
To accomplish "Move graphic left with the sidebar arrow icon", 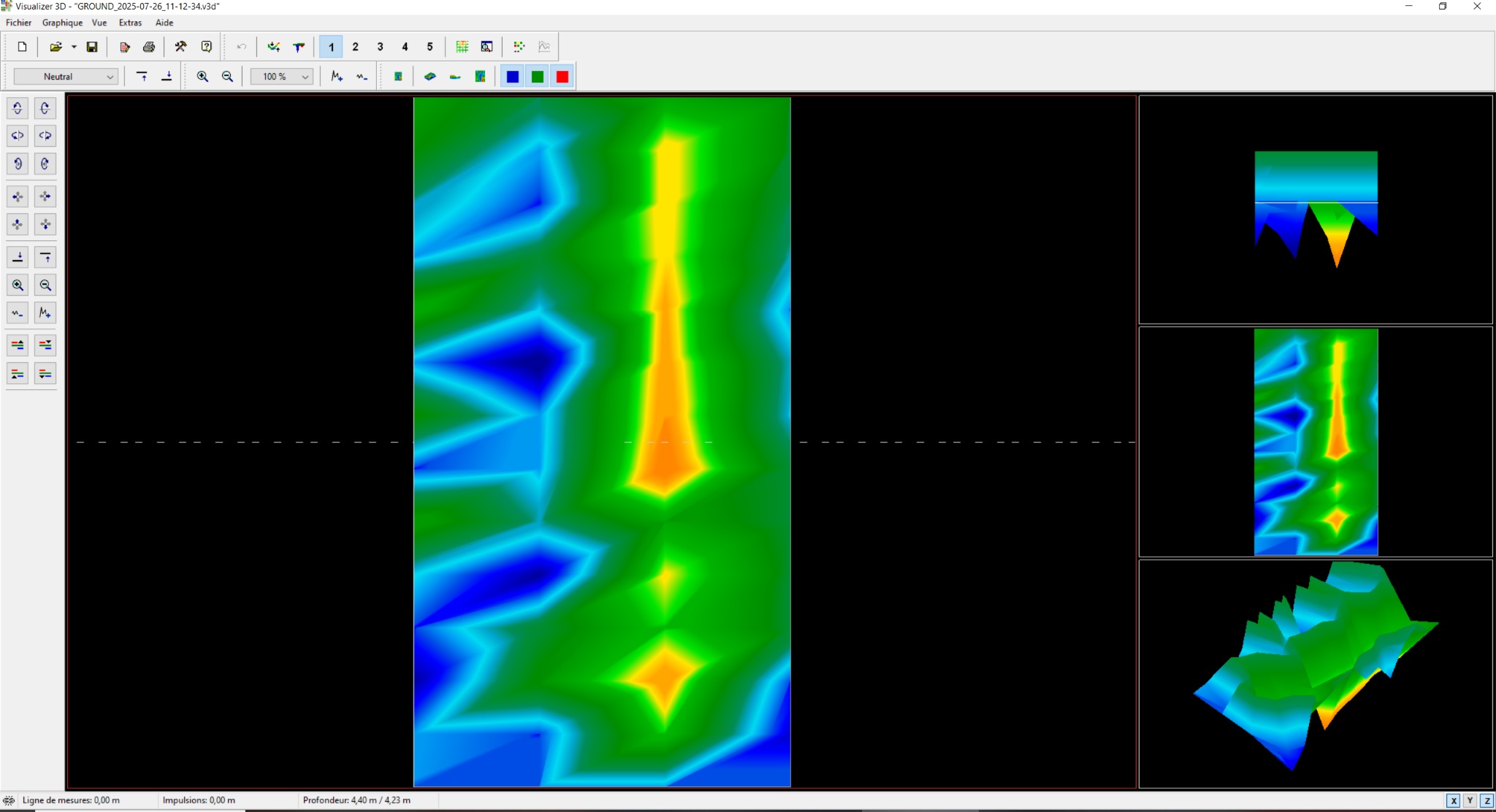I will 18,196.
